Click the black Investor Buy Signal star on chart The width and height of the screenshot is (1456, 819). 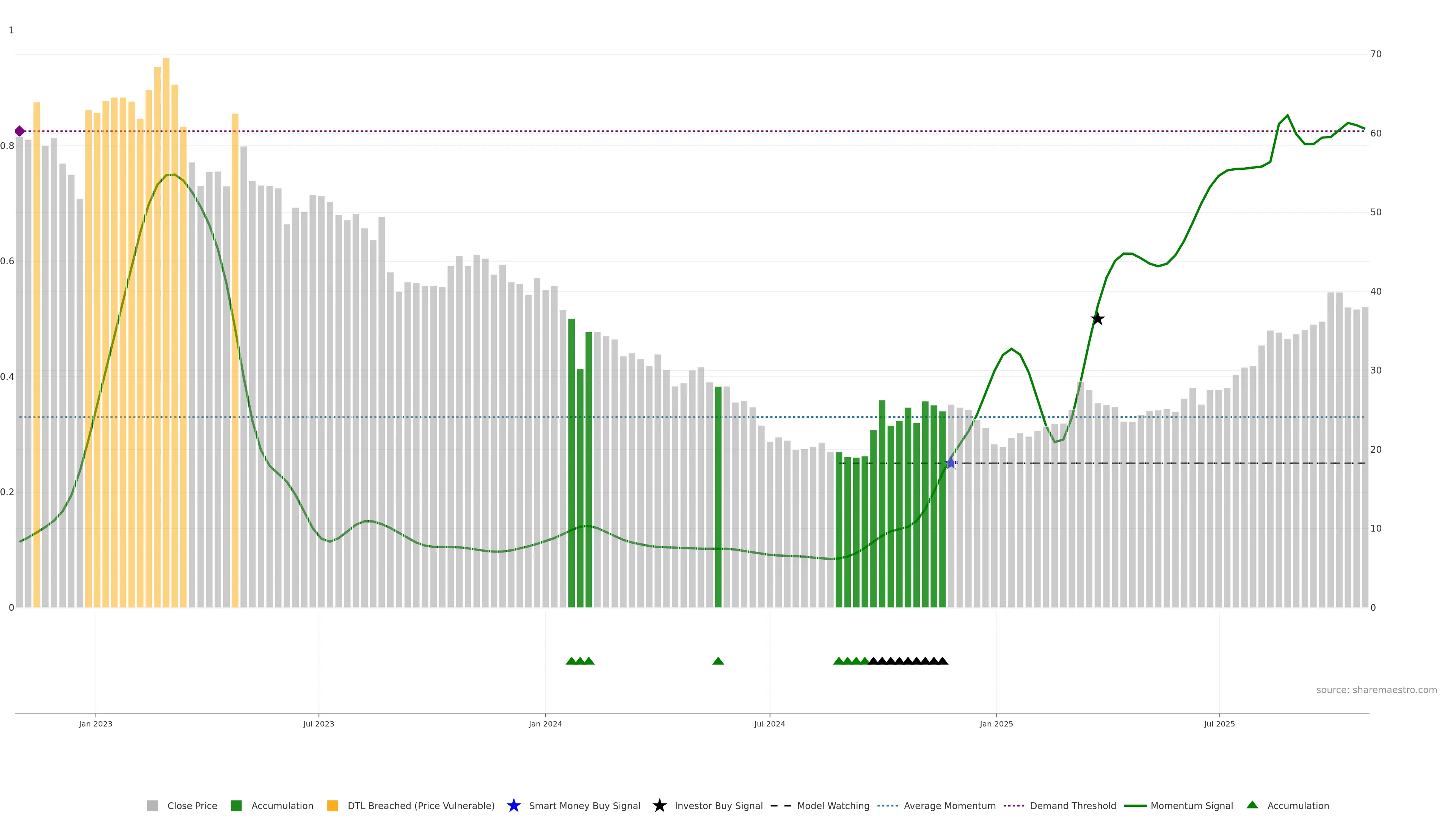(x=1097, y=319)
